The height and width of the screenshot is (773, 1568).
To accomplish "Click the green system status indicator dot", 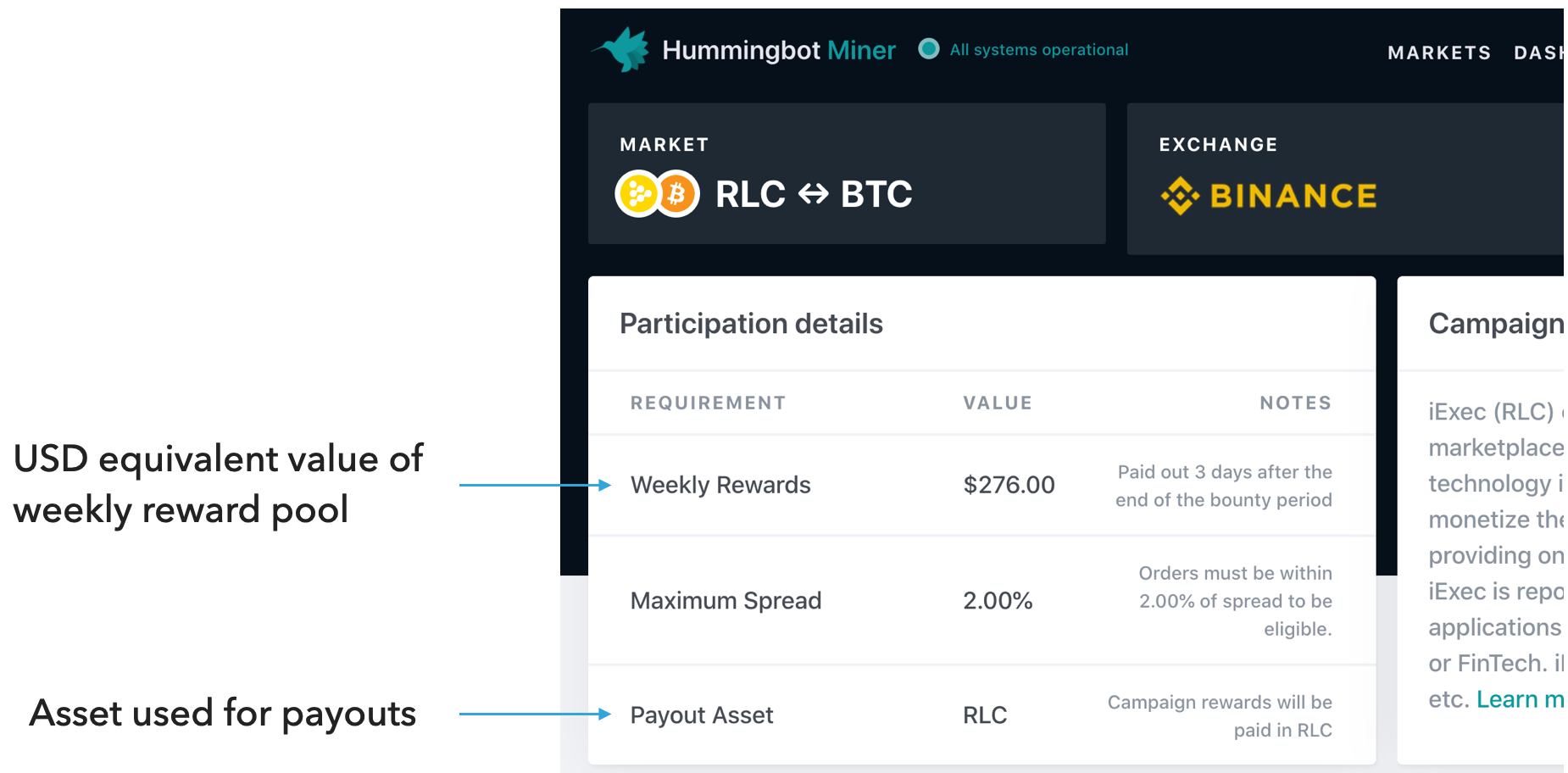I will 929,49.
